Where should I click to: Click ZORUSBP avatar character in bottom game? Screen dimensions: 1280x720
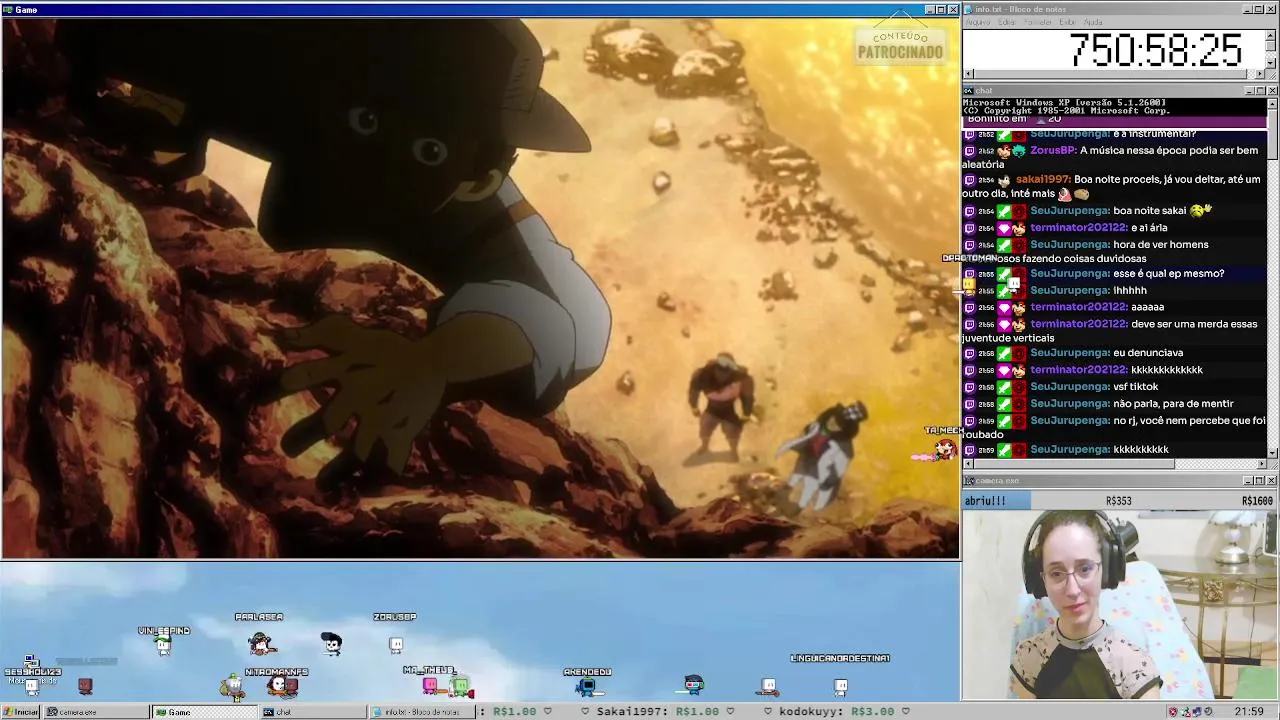(x=396, y=645)
